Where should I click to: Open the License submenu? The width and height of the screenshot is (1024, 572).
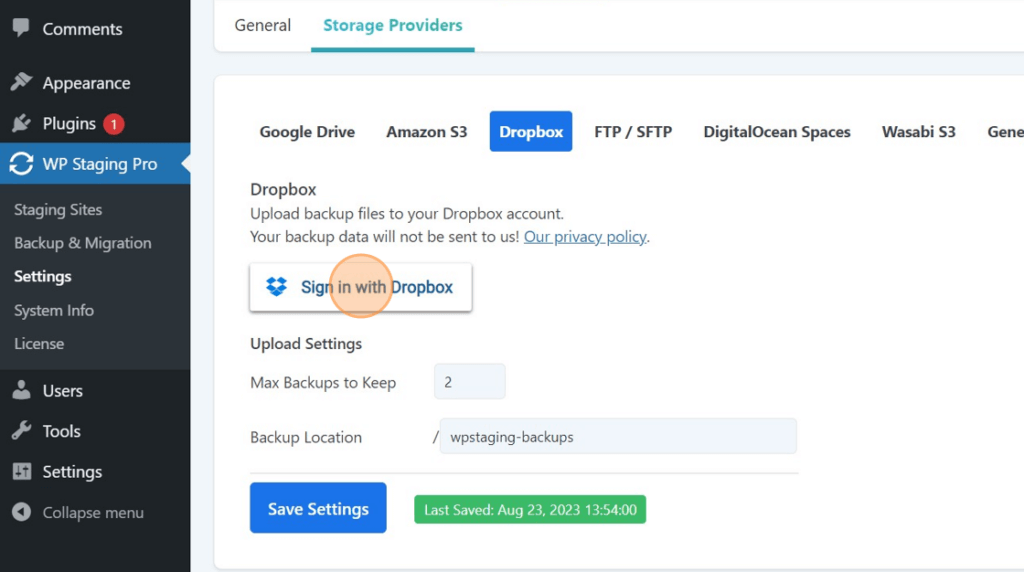click(39, 343)
